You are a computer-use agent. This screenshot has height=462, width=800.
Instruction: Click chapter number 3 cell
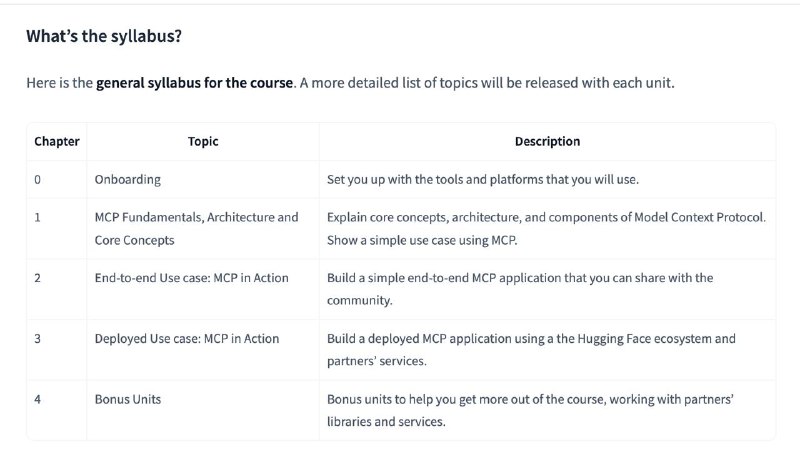click(x=57, y=350)
